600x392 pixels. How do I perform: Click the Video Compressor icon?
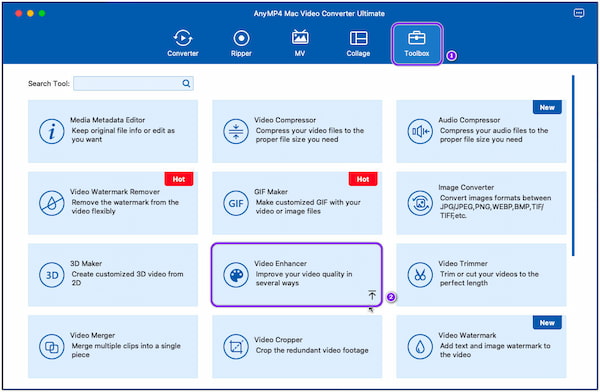coord(236,131)
